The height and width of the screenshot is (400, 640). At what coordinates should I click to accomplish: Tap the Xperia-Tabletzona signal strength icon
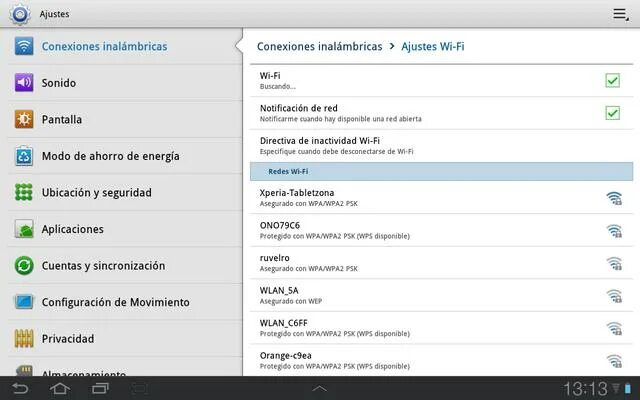(x=614, y=198)
